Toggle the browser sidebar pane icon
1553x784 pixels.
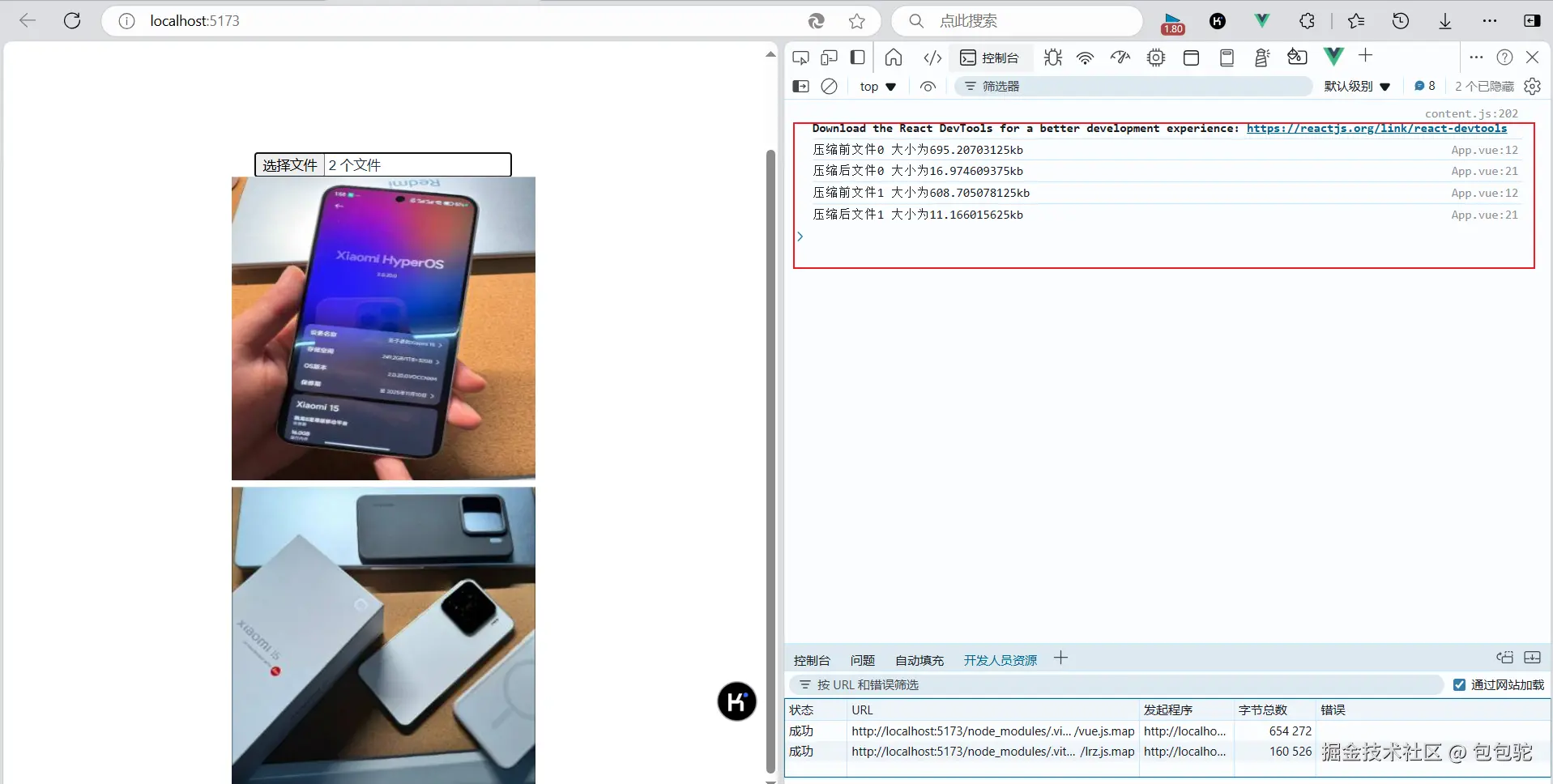tap(1531, 21)
